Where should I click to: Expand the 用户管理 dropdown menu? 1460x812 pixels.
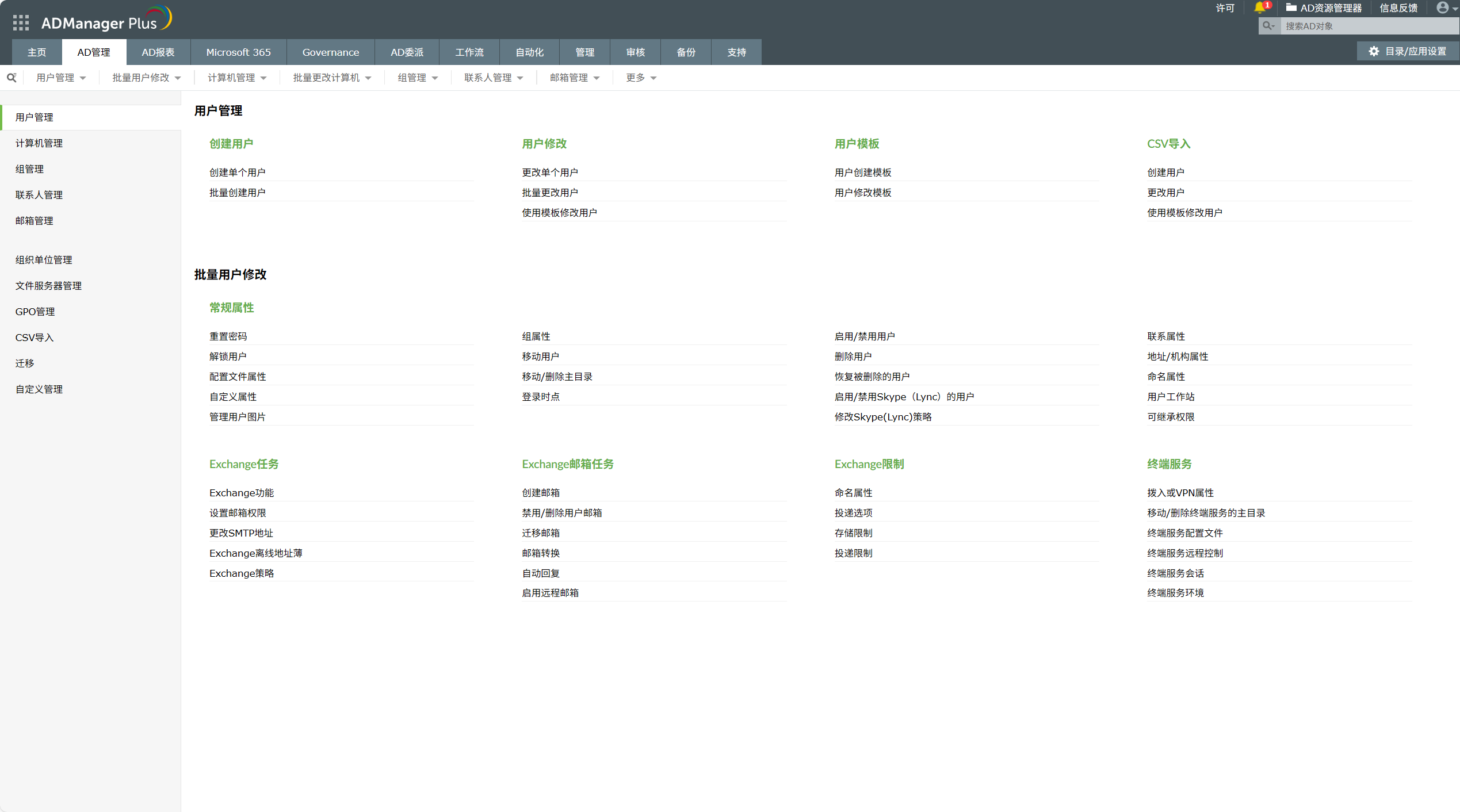coord(61,78)
